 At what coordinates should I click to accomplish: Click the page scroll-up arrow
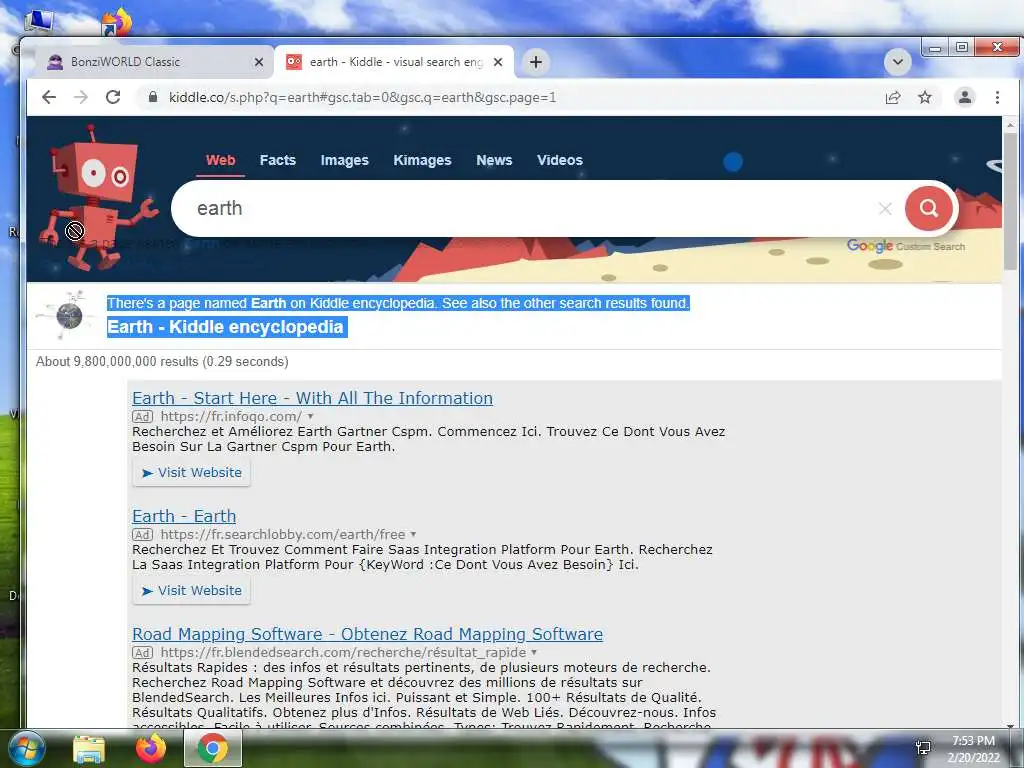coord(1010,124)
